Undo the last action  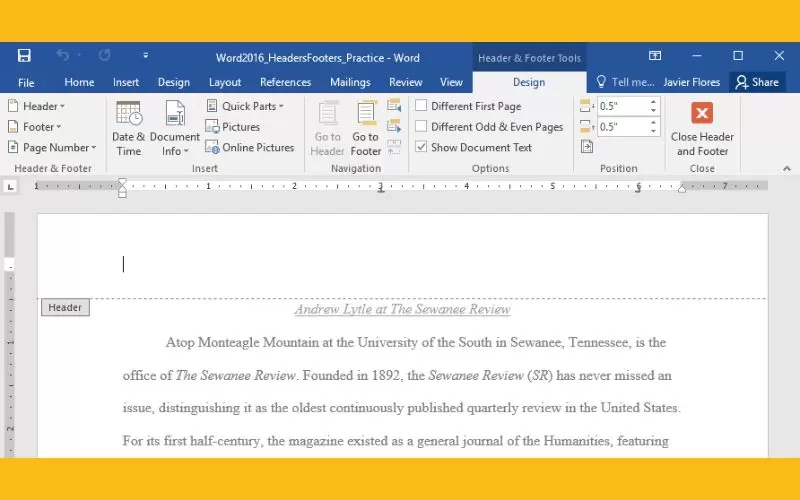point(62,55)
